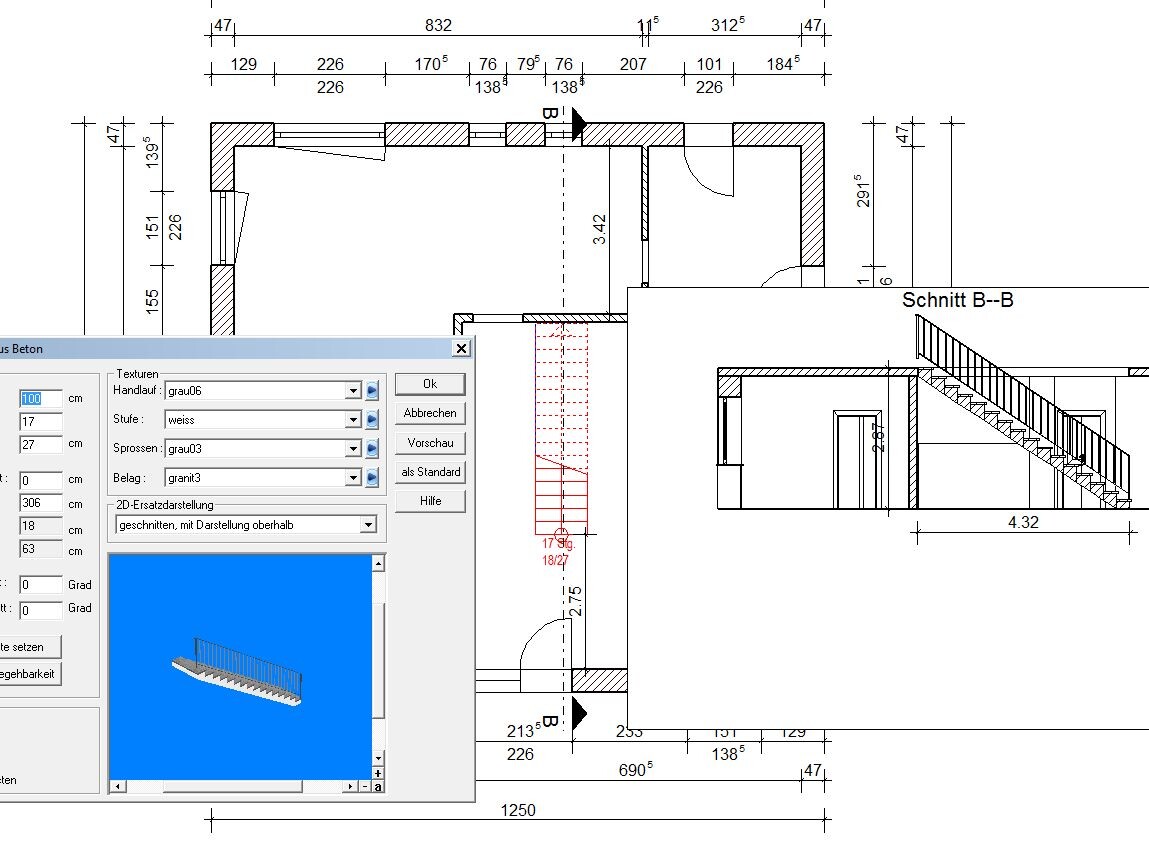Image resolution: width=1149 pixels, height=842 pixels.
Task: Open Hilfe for the stair dialog
Action: [x=430, y=501]
